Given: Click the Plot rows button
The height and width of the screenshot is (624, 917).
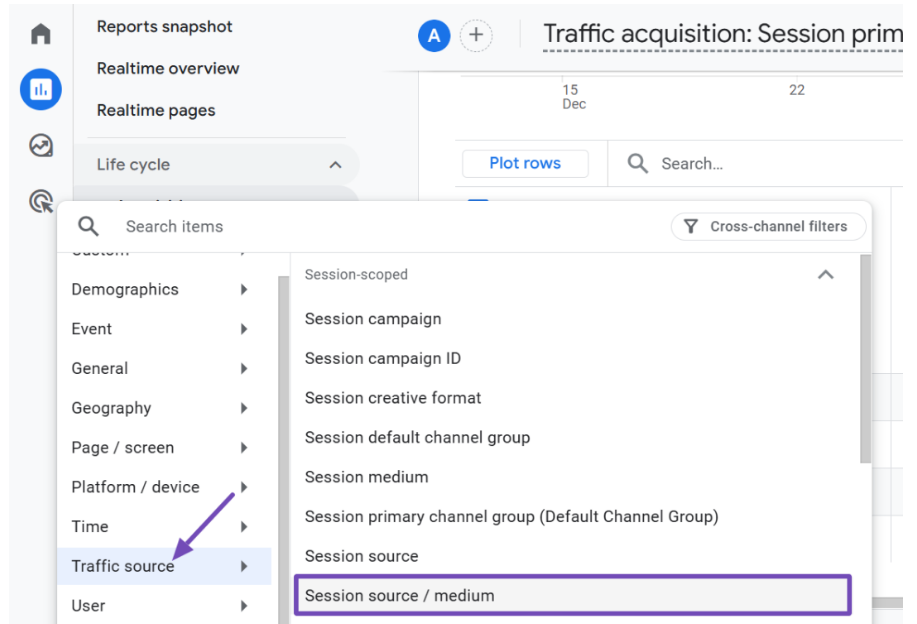Looking at the screenshot, I should click(x=525, y=163).
